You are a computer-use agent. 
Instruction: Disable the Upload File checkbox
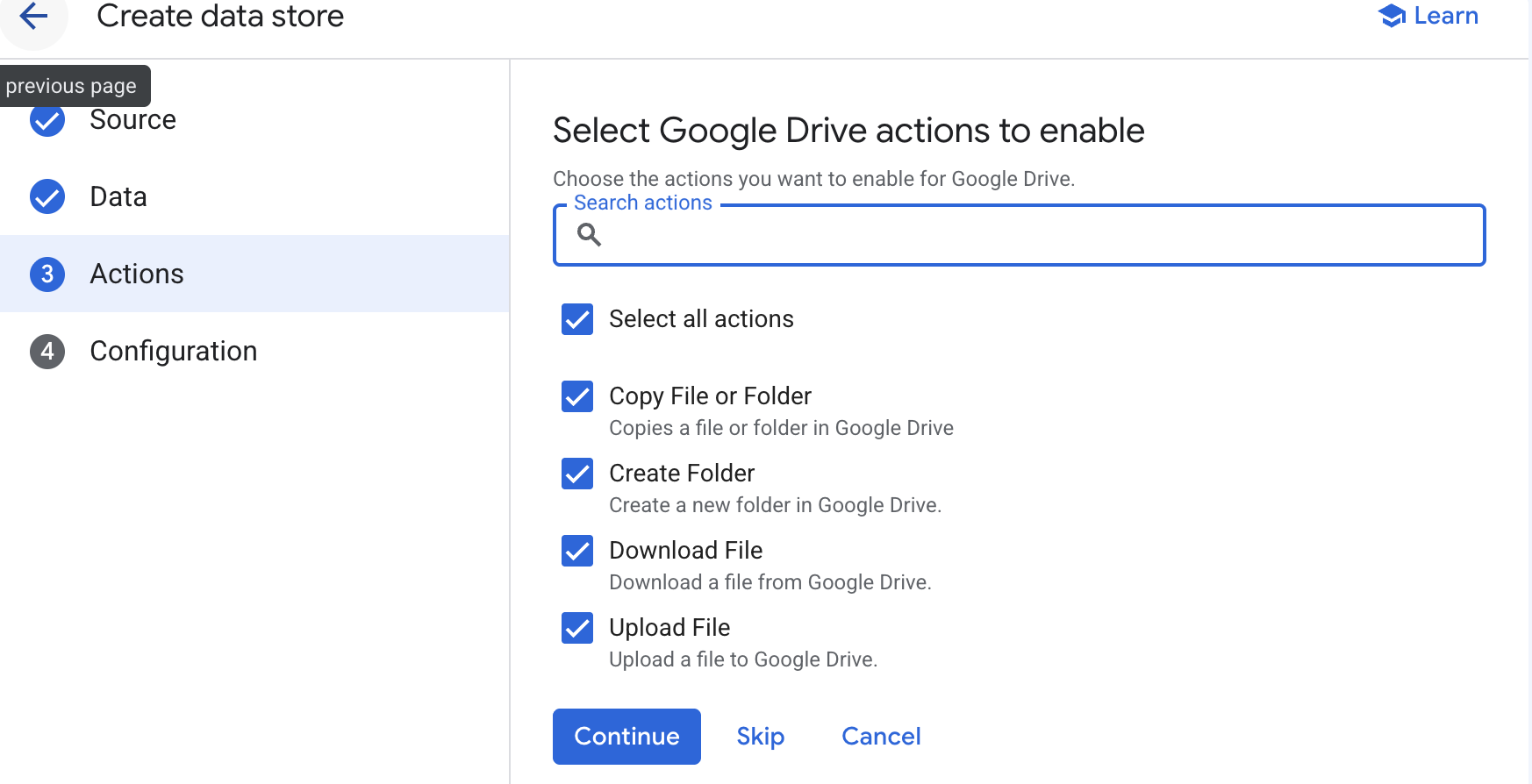coord(577,628)
